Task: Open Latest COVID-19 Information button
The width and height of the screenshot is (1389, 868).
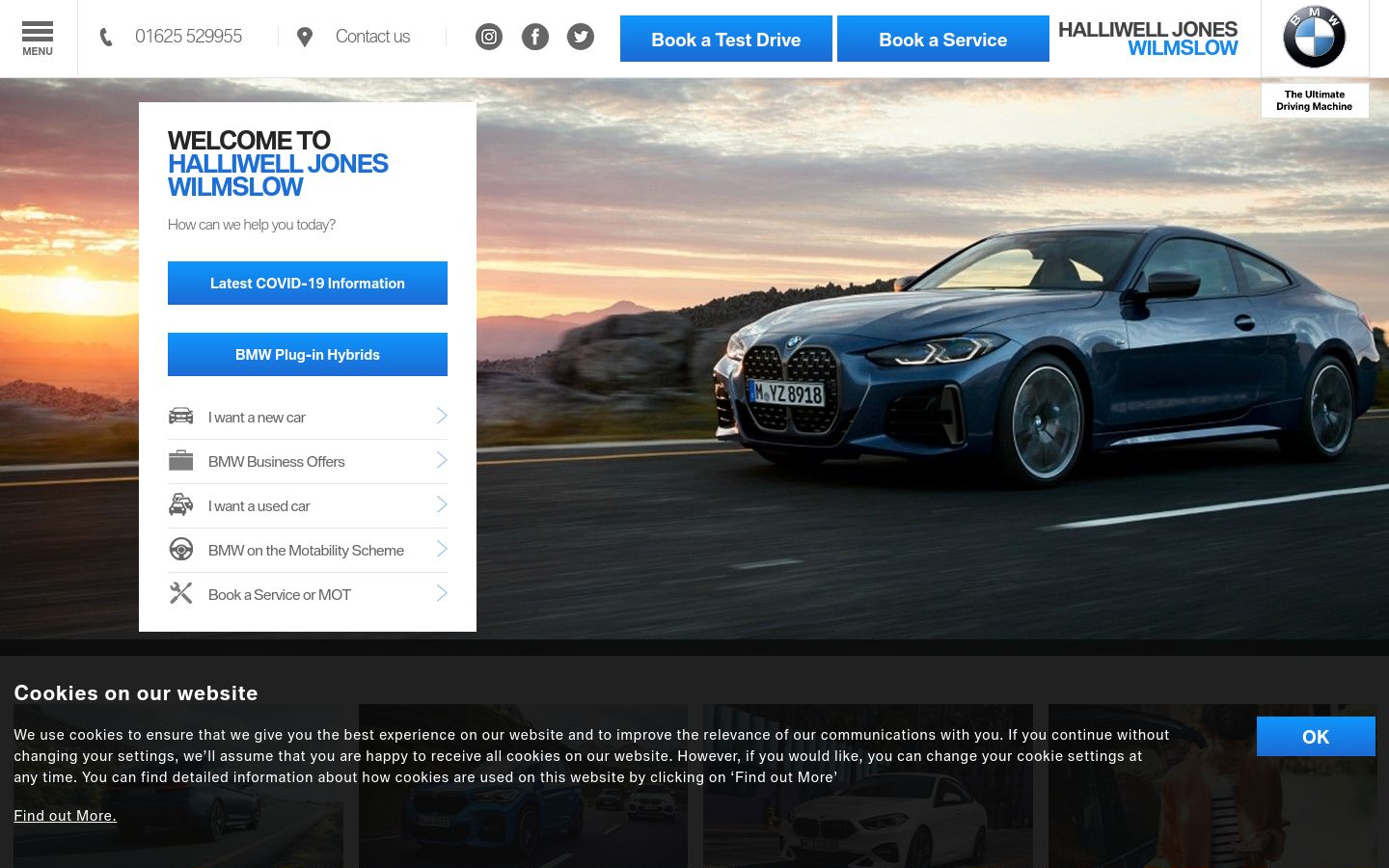Action: coord(308,283)
